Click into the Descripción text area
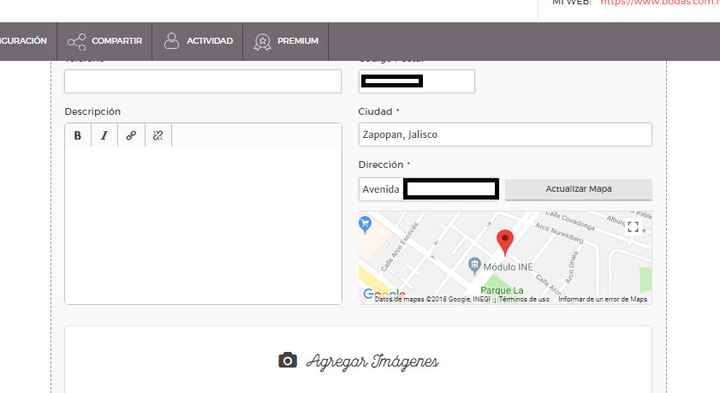This screenshot has height=393, width=720. (203, 225)
